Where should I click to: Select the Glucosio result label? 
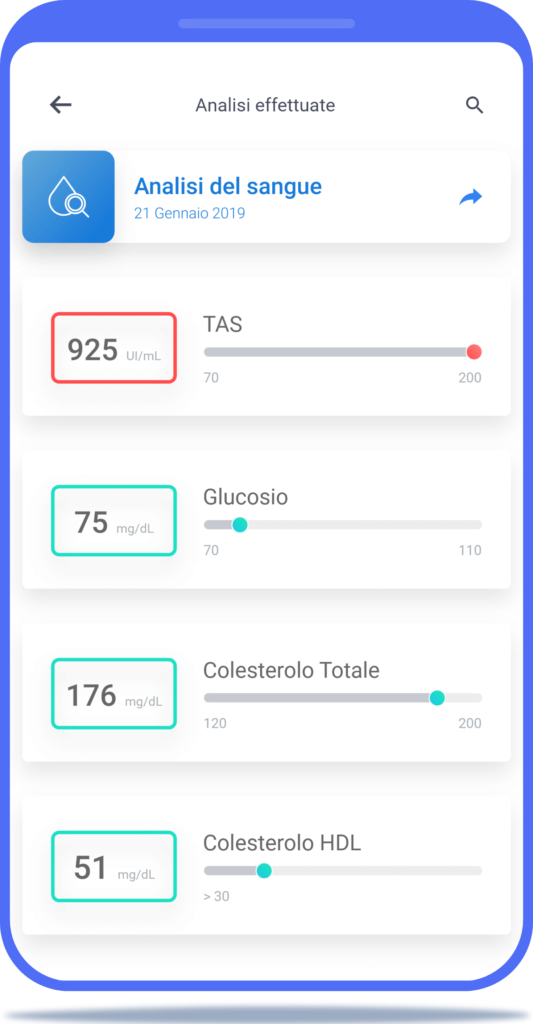pyautogui.click(x=246, y=497)
